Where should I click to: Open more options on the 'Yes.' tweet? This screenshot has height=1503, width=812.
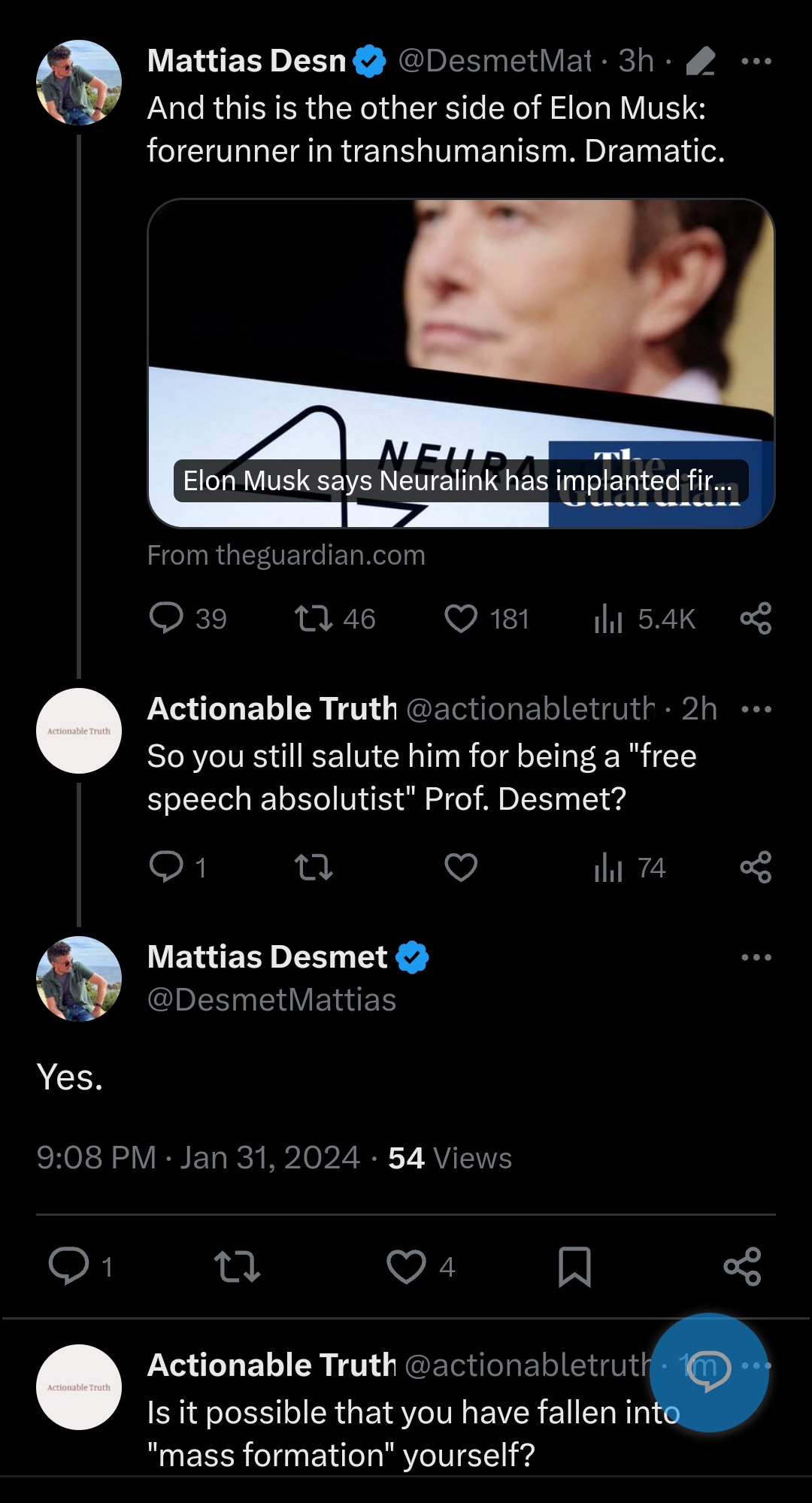756,957
